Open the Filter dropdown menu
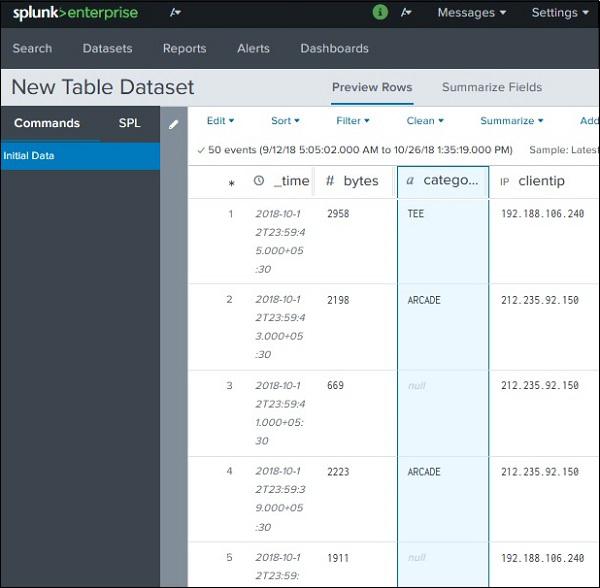This screenshot has width=600, height=588. 353,121
